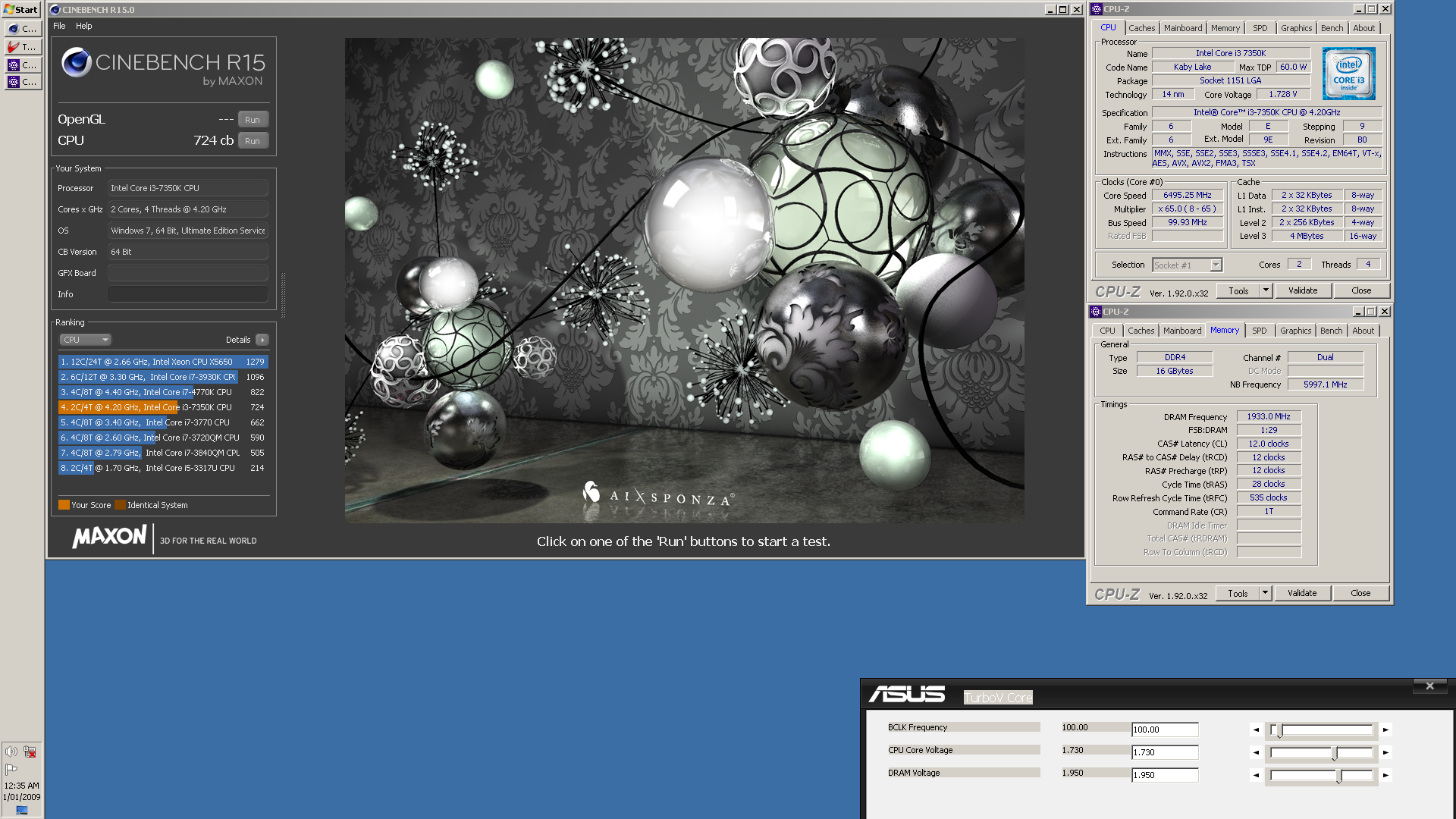
Task: Click the empty Info field in Your System
Action: click(187, 294)
